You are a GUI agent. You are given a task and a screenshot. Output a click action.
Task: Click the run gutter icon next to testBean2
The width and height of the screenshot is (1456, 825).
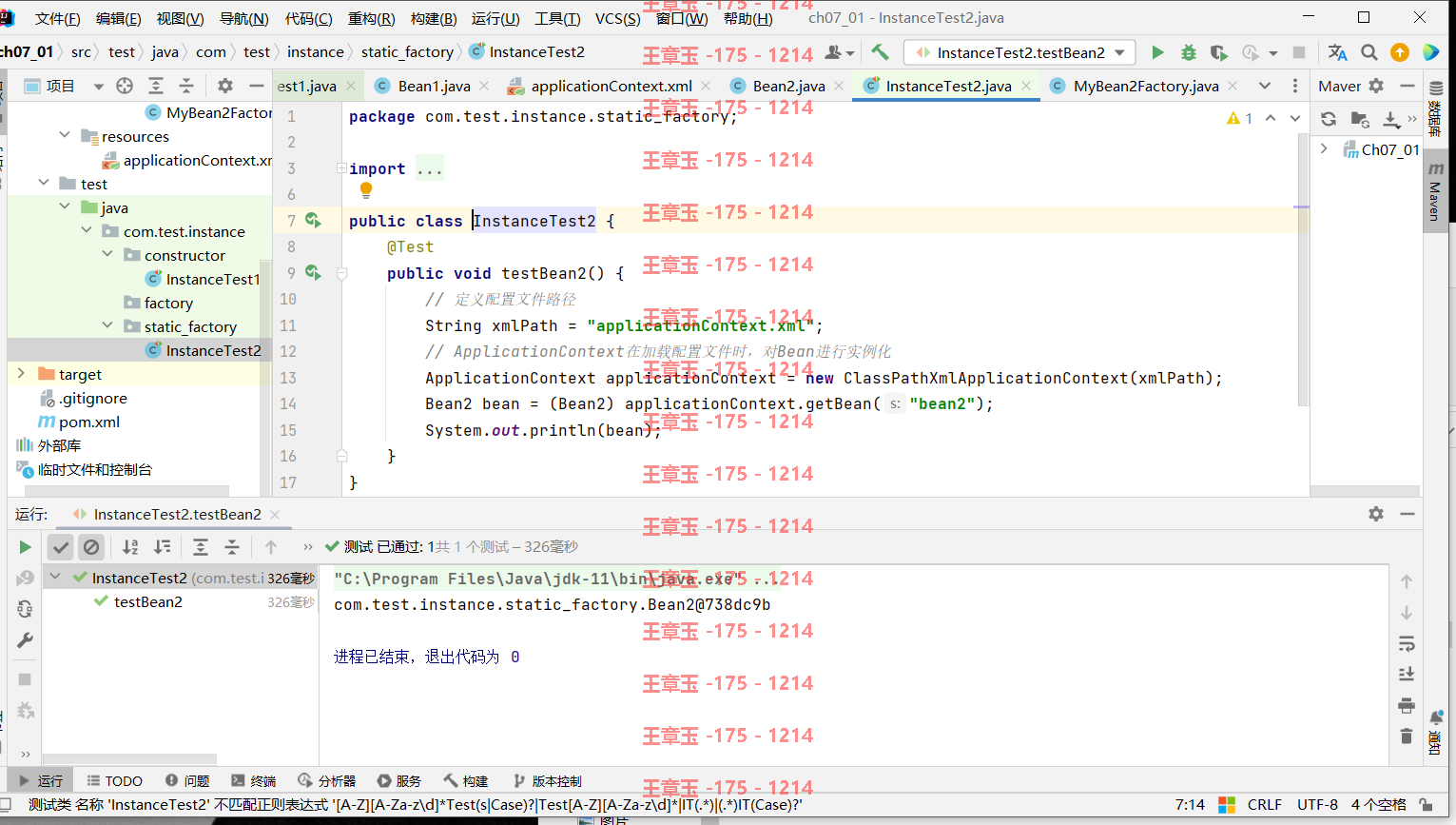tap(312, 272)
